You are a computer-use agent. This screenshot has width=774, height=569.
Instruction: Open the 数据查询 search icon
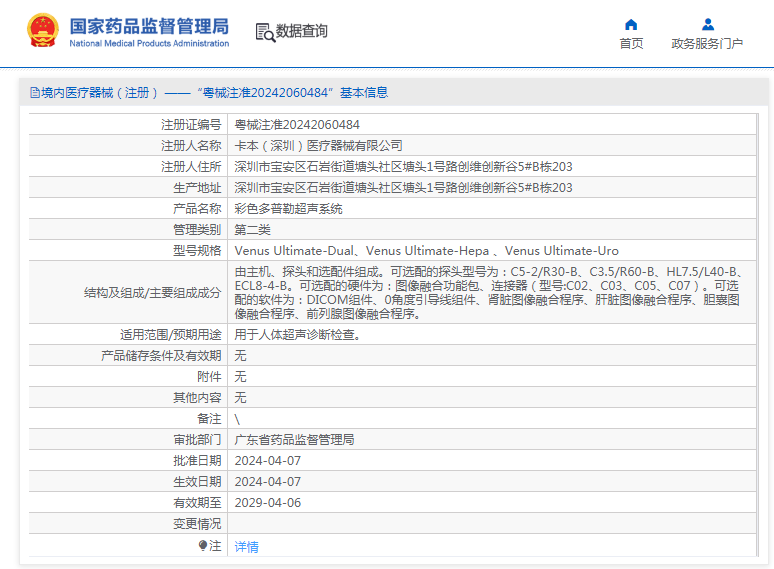tap(265, 32)
